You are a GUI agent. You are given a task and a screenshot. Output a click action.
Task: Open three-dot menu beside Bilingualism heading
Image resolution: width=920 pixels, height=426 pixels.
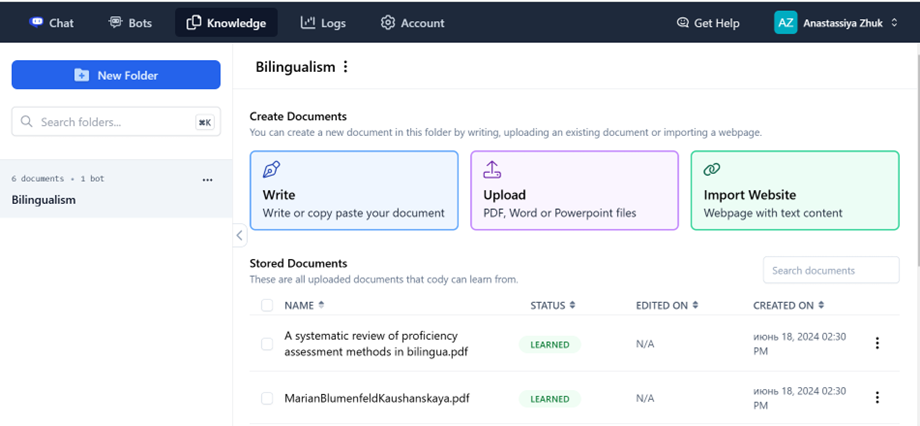click(346, 67)
